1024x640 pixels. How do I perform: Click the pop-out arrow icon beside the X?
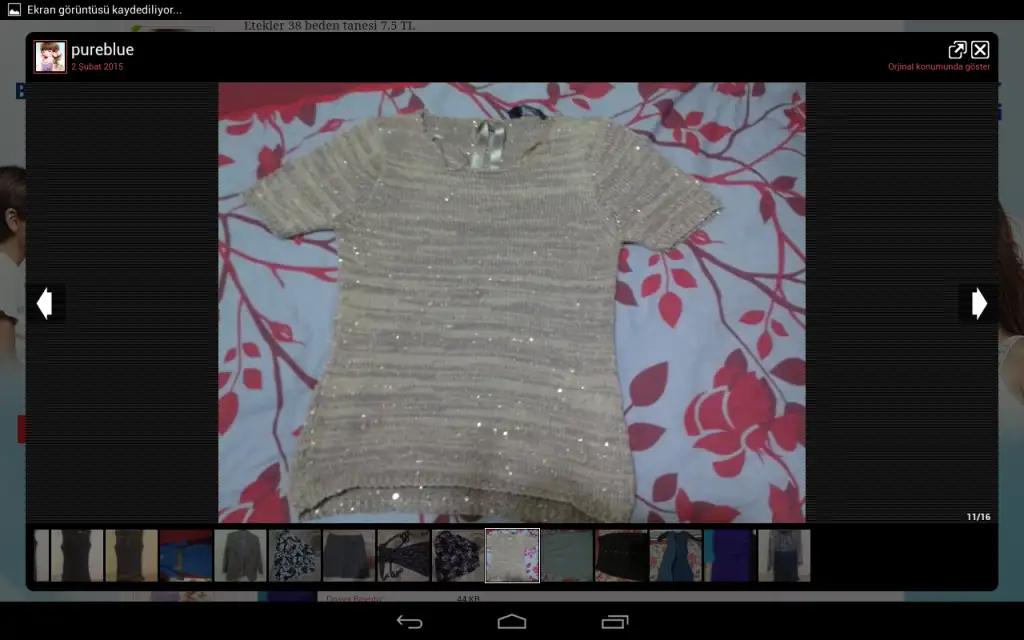coord(957,50)
